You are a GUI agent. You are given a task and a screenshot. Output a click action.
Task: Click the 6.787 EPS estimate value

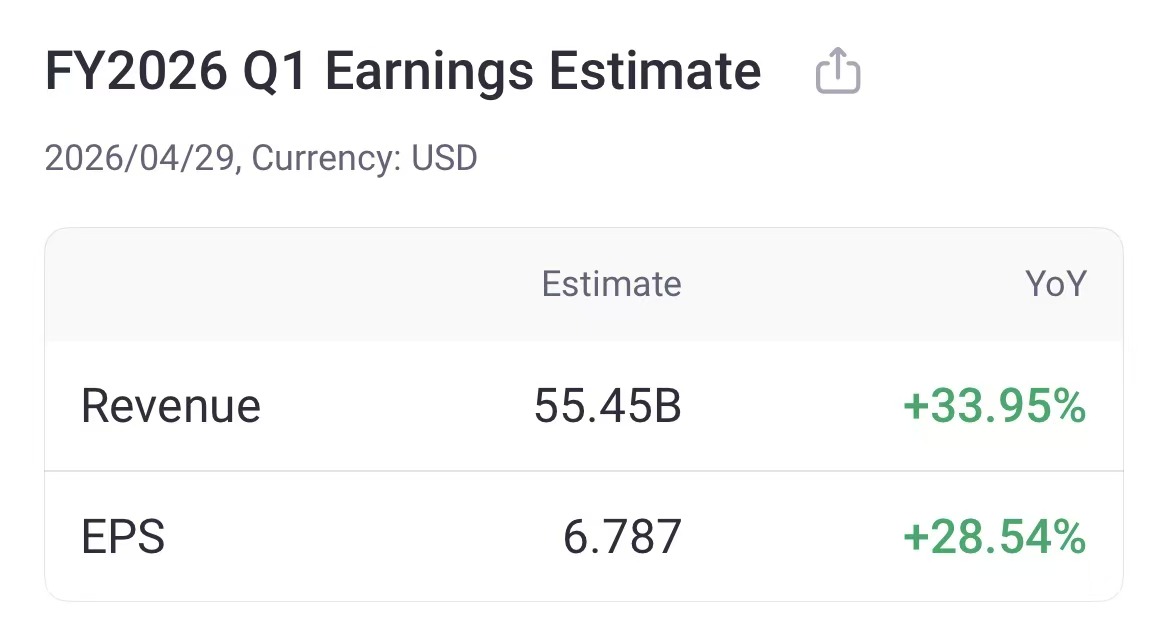[622, 537]
